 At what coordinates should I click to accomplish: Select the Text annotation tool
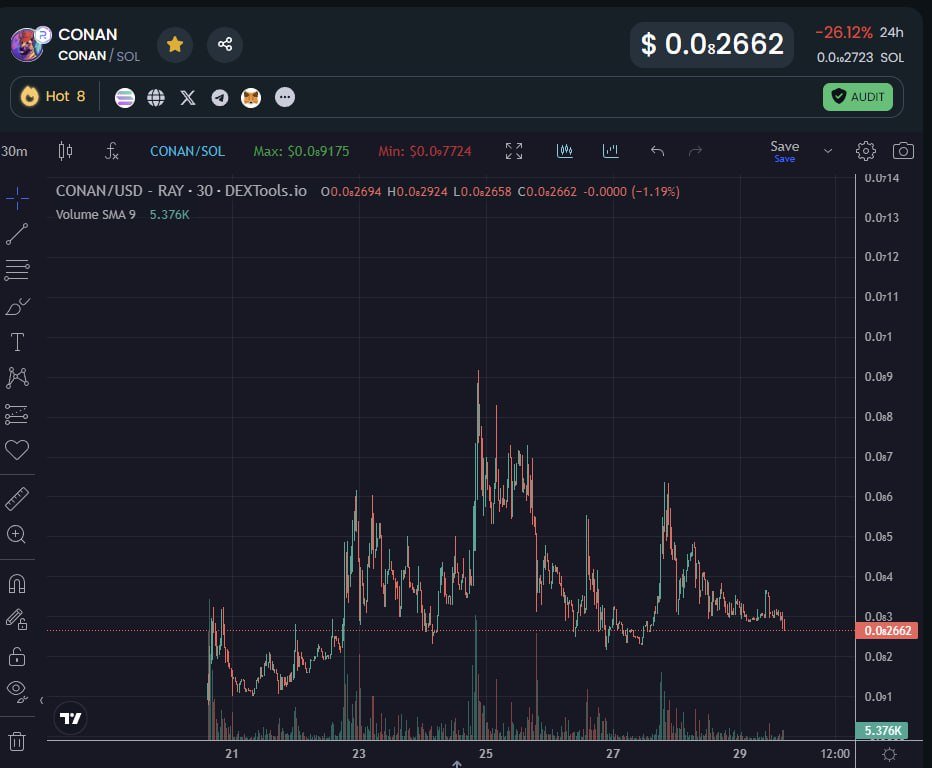click(17, 342)
